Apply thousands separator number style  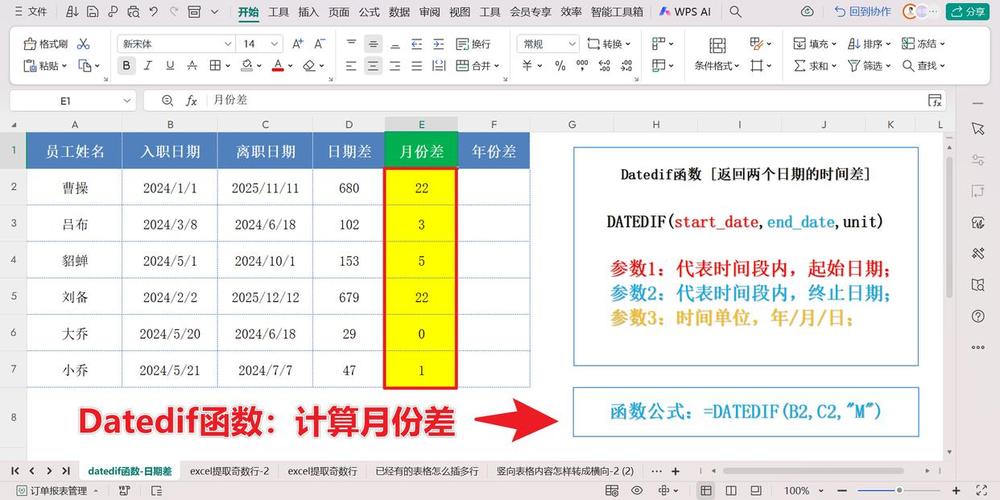pos(582,65)
